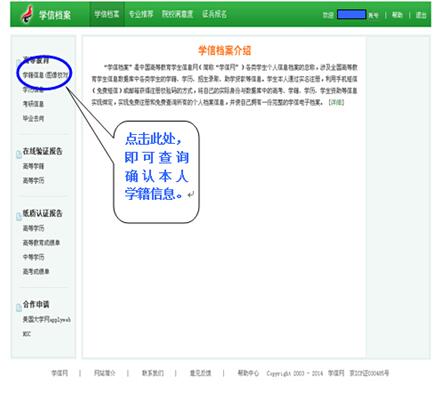437x396 pixels.
Task: Go to the 征兵报名 navigation tab
Action: 214,14
